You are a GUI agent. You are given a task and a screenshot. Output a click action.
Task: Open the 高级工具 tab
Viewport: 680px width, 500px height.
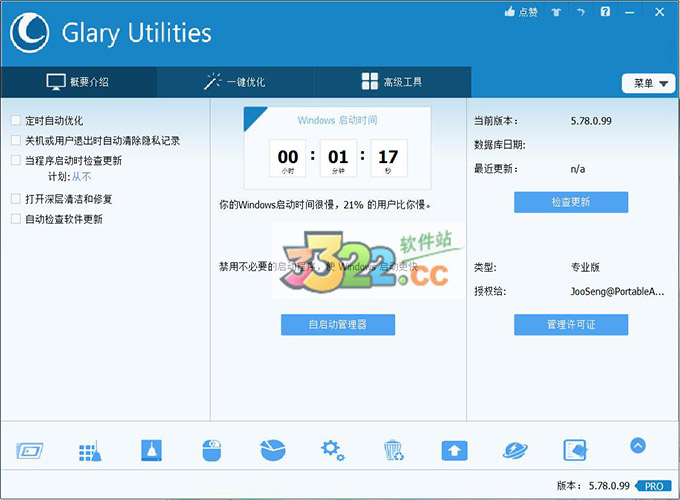pyautogui.click(x=392, y=82)
